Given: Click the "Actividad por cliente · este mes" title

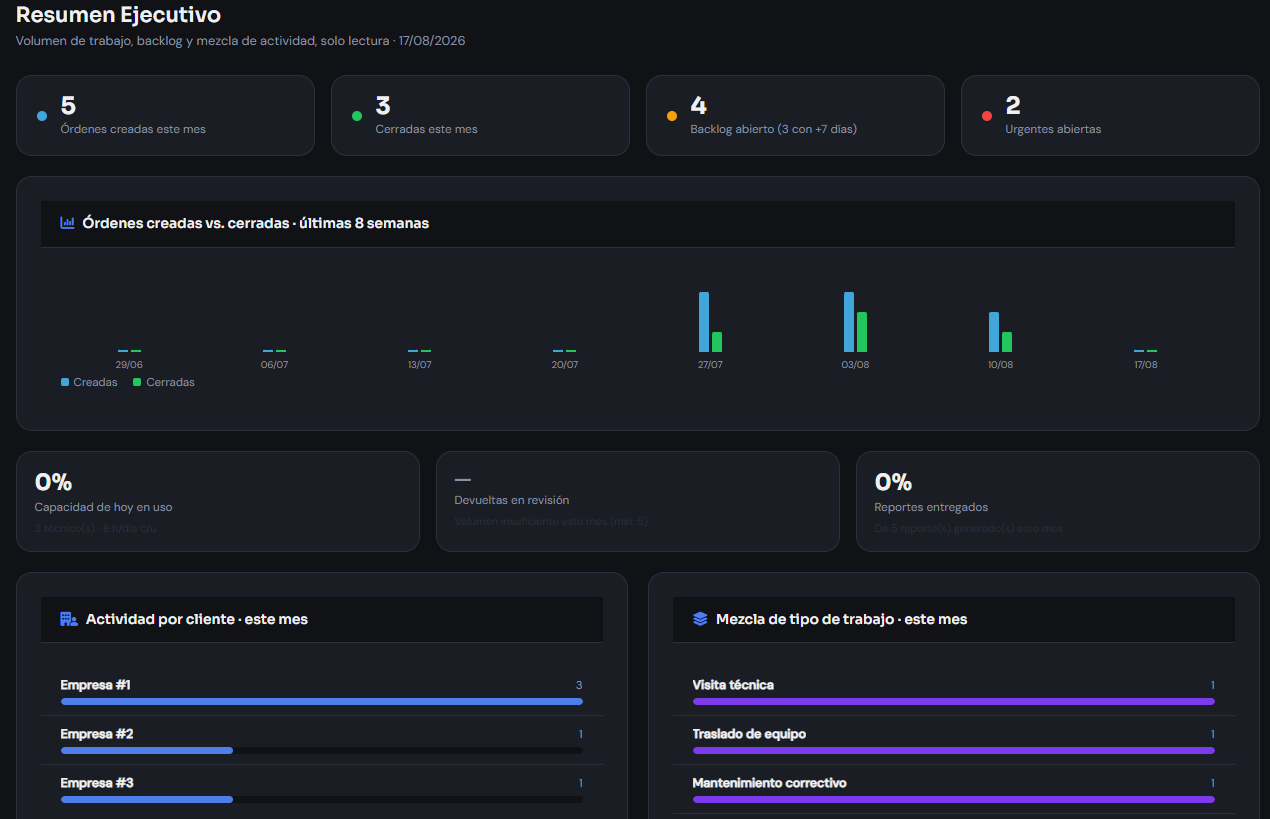Looking at the screenshot, I should tap(197, 619).
